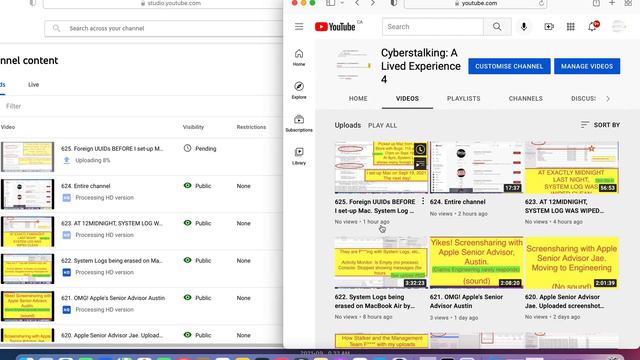Open Studio thumbnail for 624. Entire channel

pyautogui.click(x=27, y=194)
